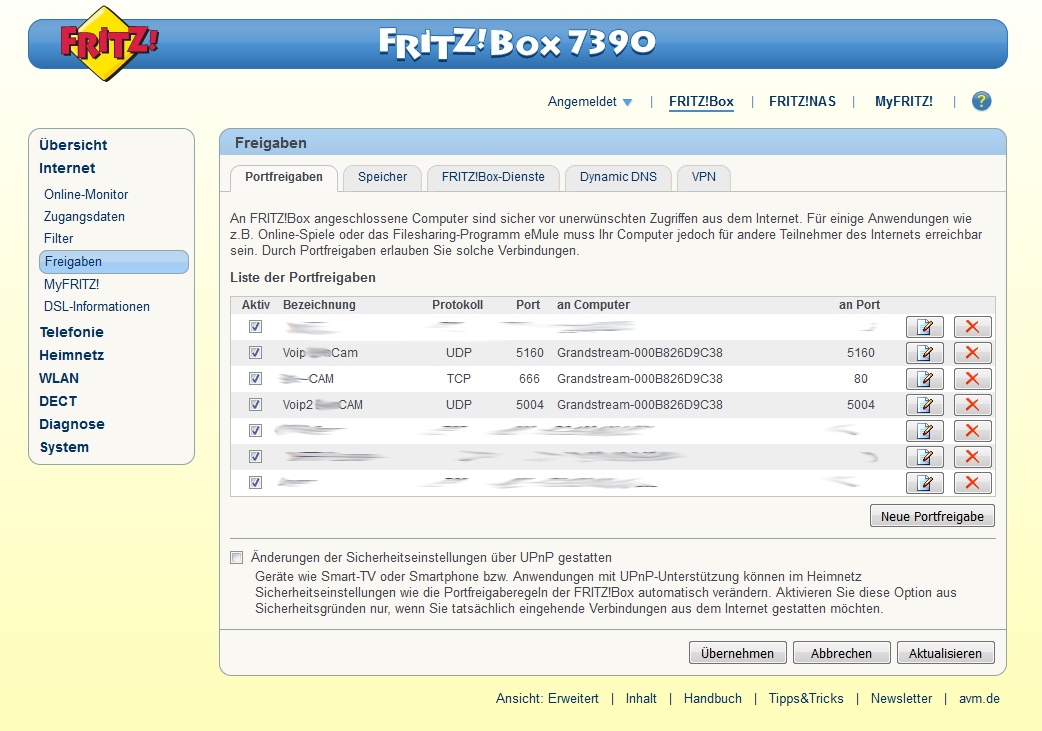
Task: Click the FRITZ! logo
Action: [x=108, y=44]
